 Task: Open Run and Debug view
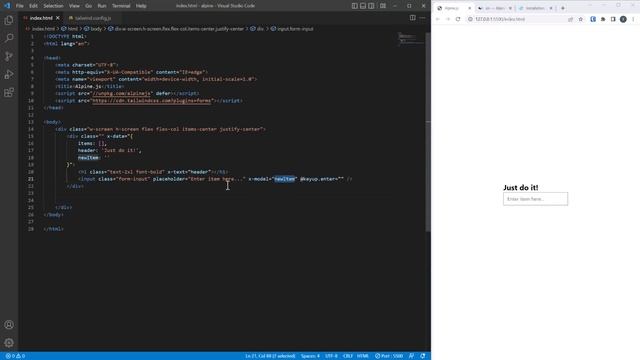point(9,74)
